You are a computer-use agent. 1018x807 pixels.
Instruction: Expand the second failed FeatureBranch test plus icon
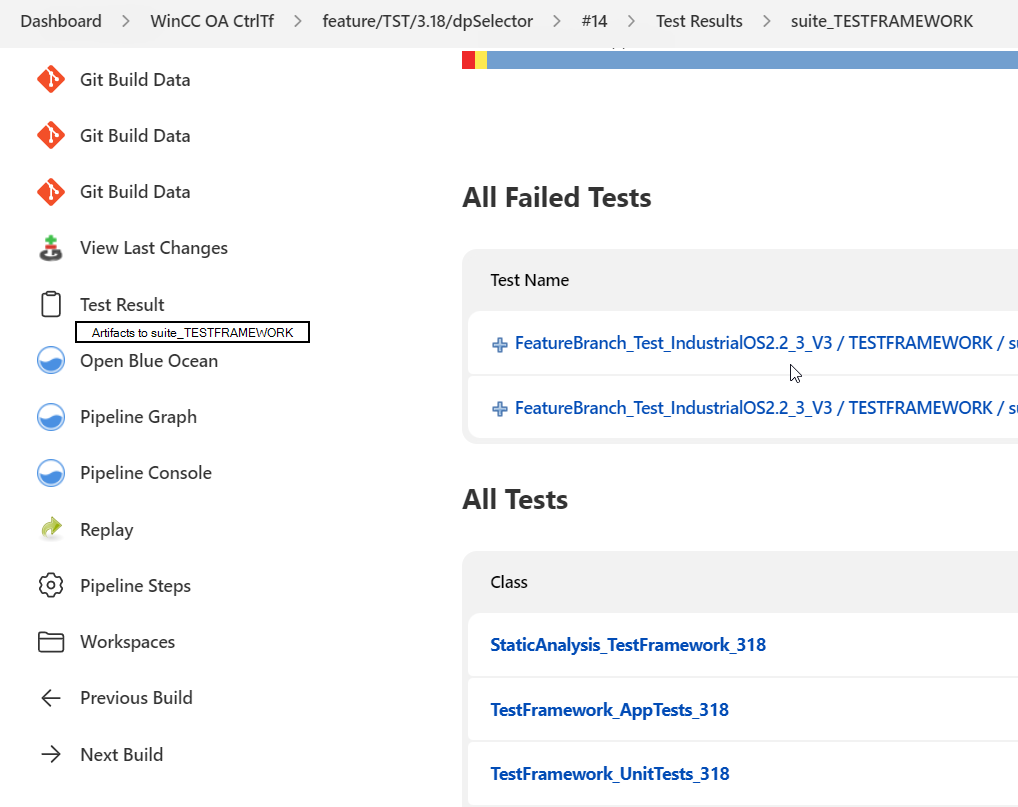point(499,408)
